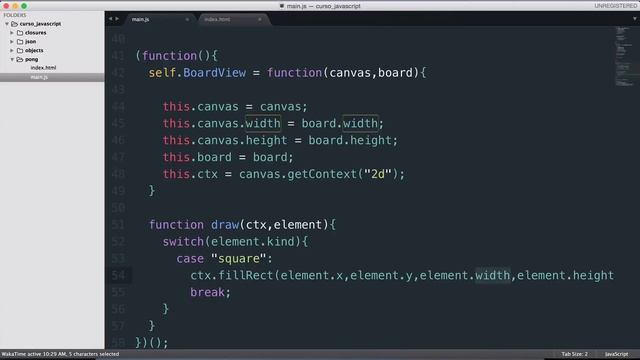The width and height of the screenshot is (640, 360).
Task: Click the pong folder icon
Action: [x=20, y=60]
